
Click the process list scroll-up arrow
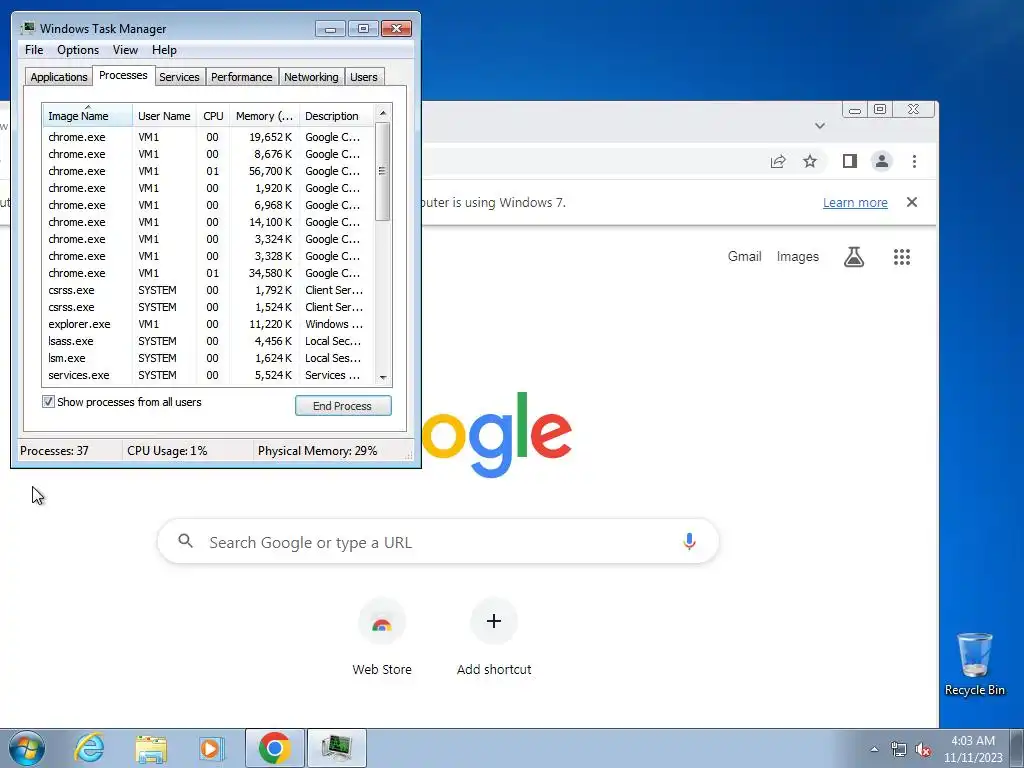383,113
